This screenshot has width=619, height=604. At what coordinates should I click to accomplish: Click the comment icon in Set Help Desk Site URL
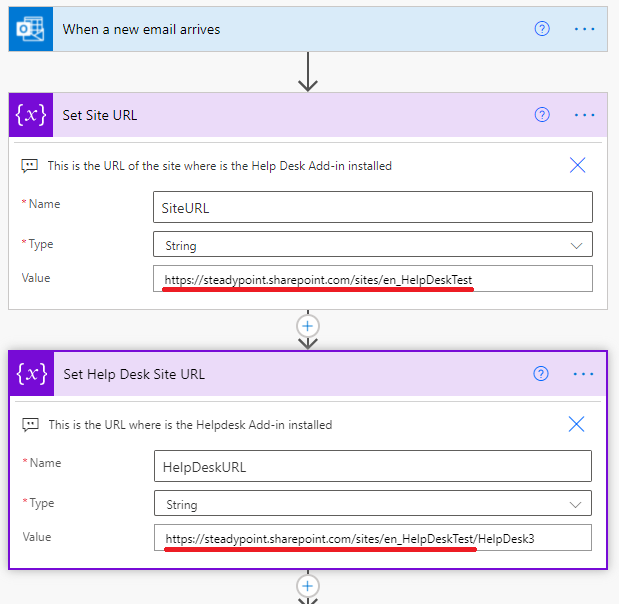click(30, 425)
